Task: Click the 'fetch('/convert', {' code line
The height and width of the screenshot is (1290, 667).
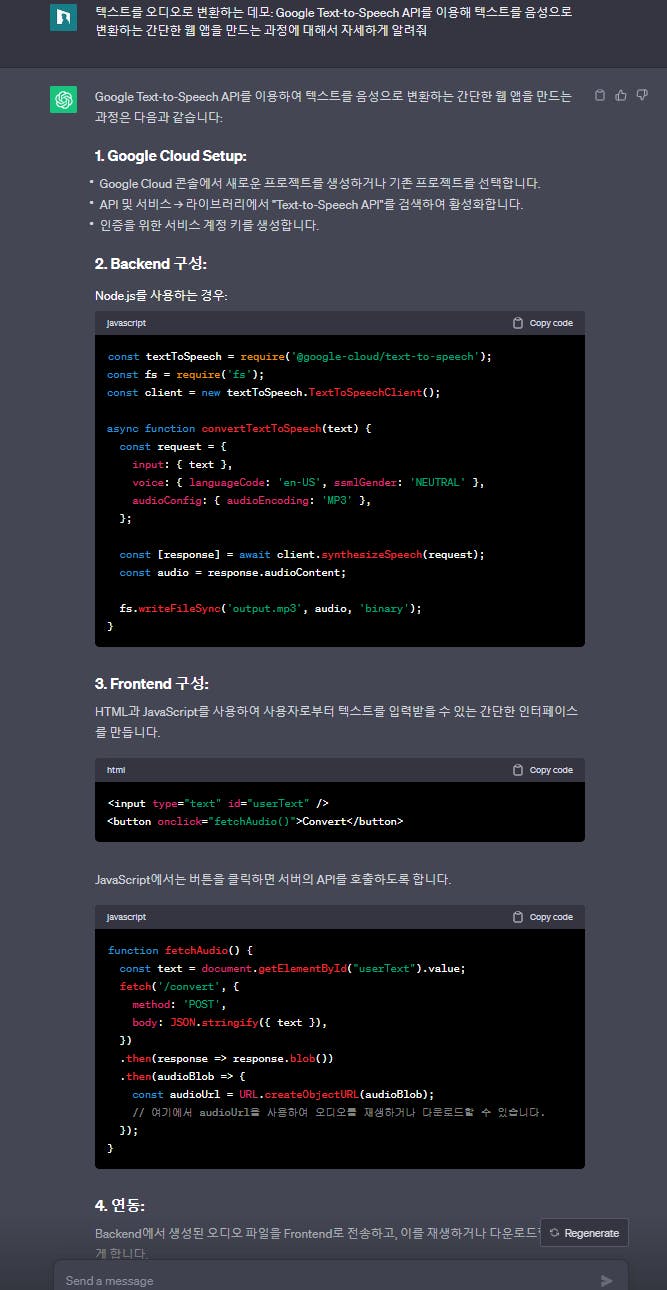Action: (x=179, y=986)
